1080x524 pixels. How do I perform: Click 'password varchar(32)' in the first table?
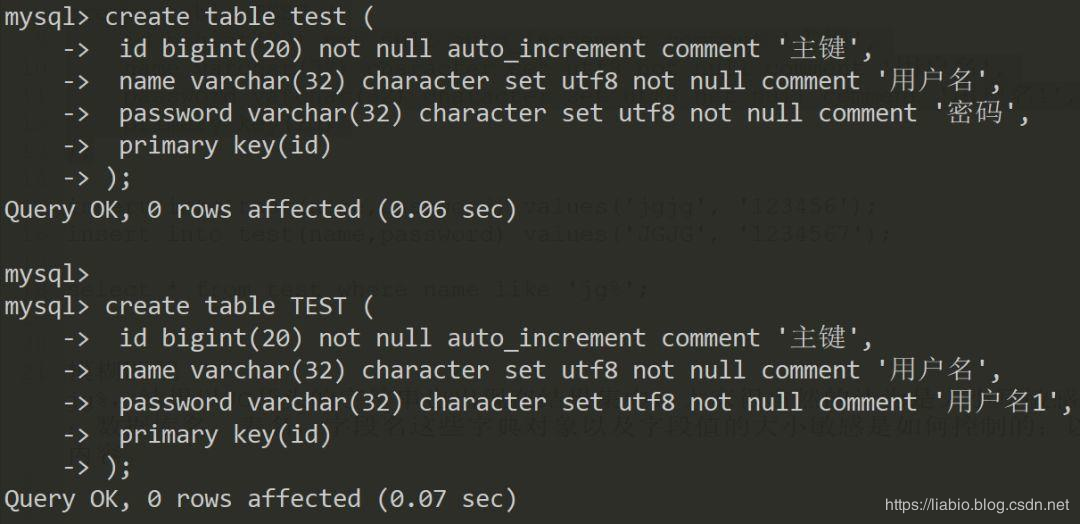tap(260, 113)
